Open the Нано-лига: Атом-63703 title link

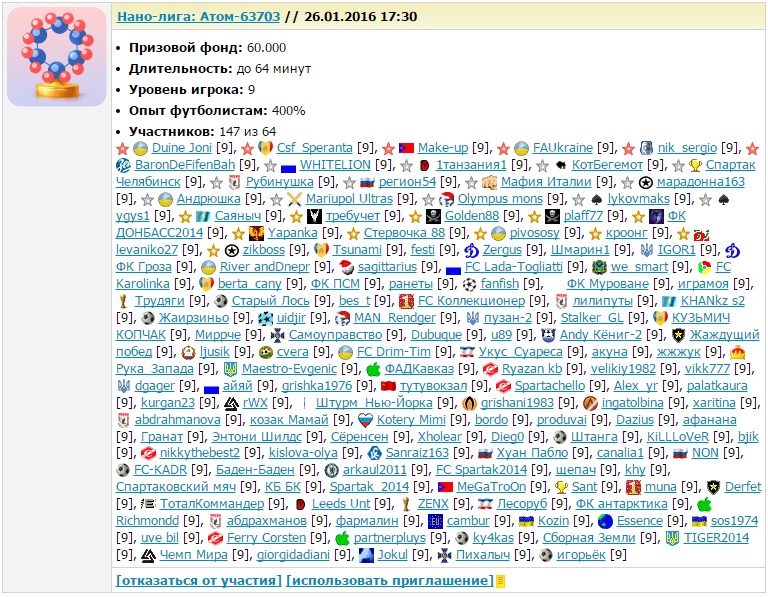tap(199, 17)
